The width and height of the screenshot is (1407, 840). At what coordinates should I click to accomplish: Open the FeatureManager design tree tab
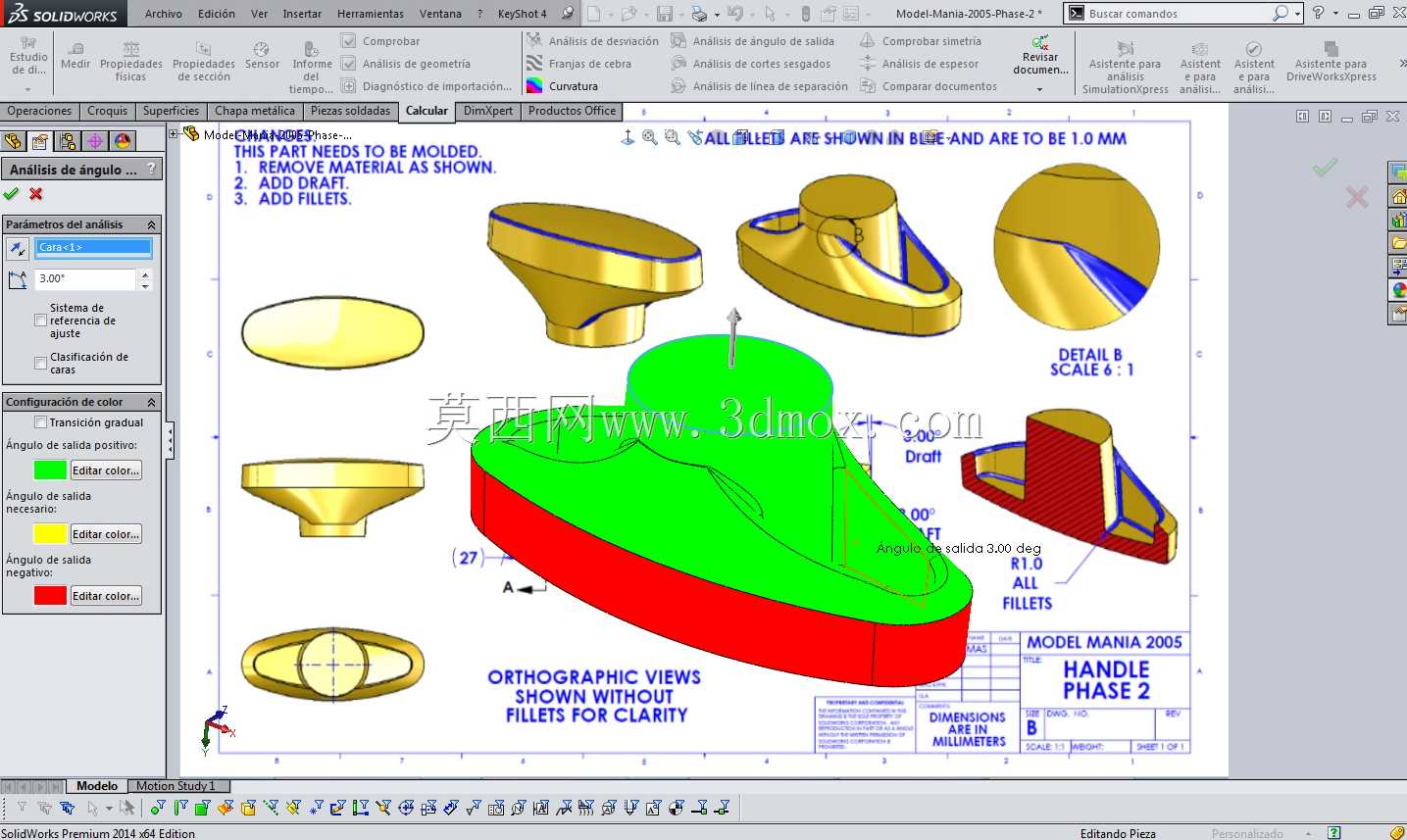coord(13,141)
